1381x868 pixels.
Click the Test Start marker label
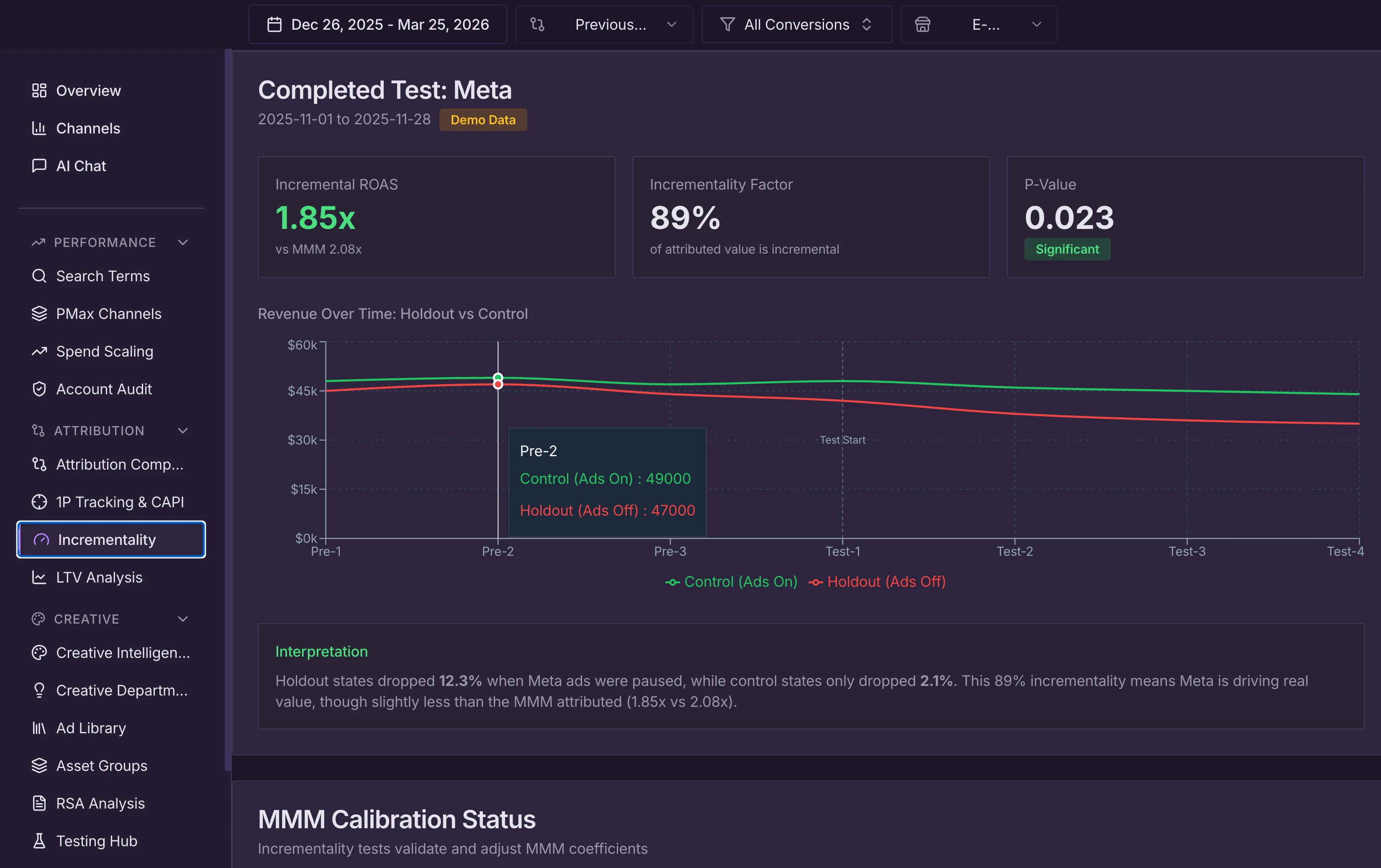point(842,440)
